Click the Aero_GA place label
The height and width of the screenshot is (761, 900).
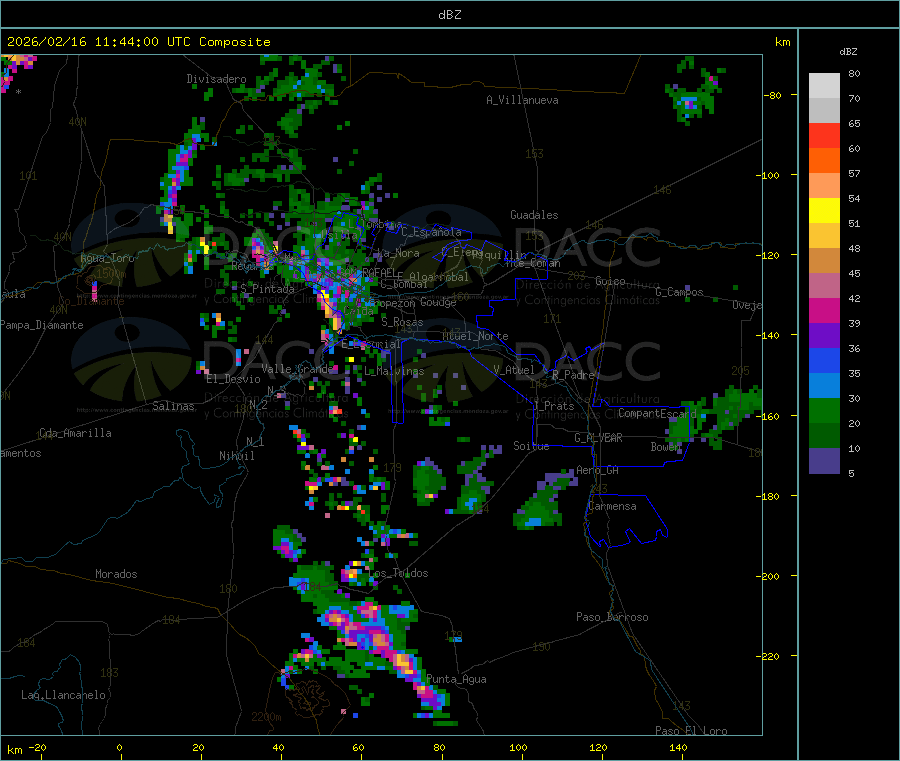(598, 470)
